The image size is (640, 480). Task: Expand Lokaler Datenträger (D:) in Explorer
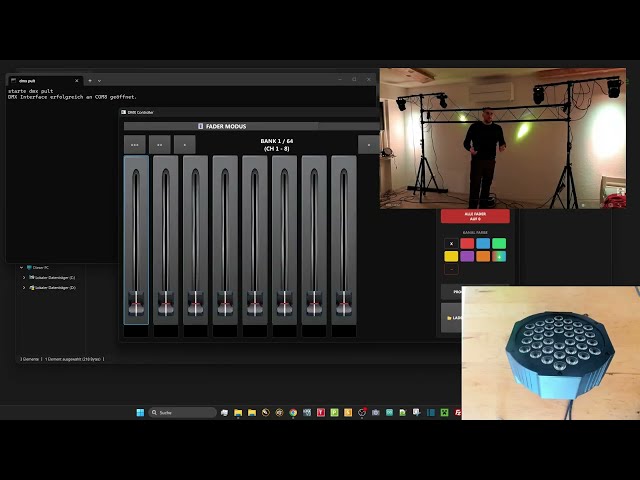coord(24,288)
